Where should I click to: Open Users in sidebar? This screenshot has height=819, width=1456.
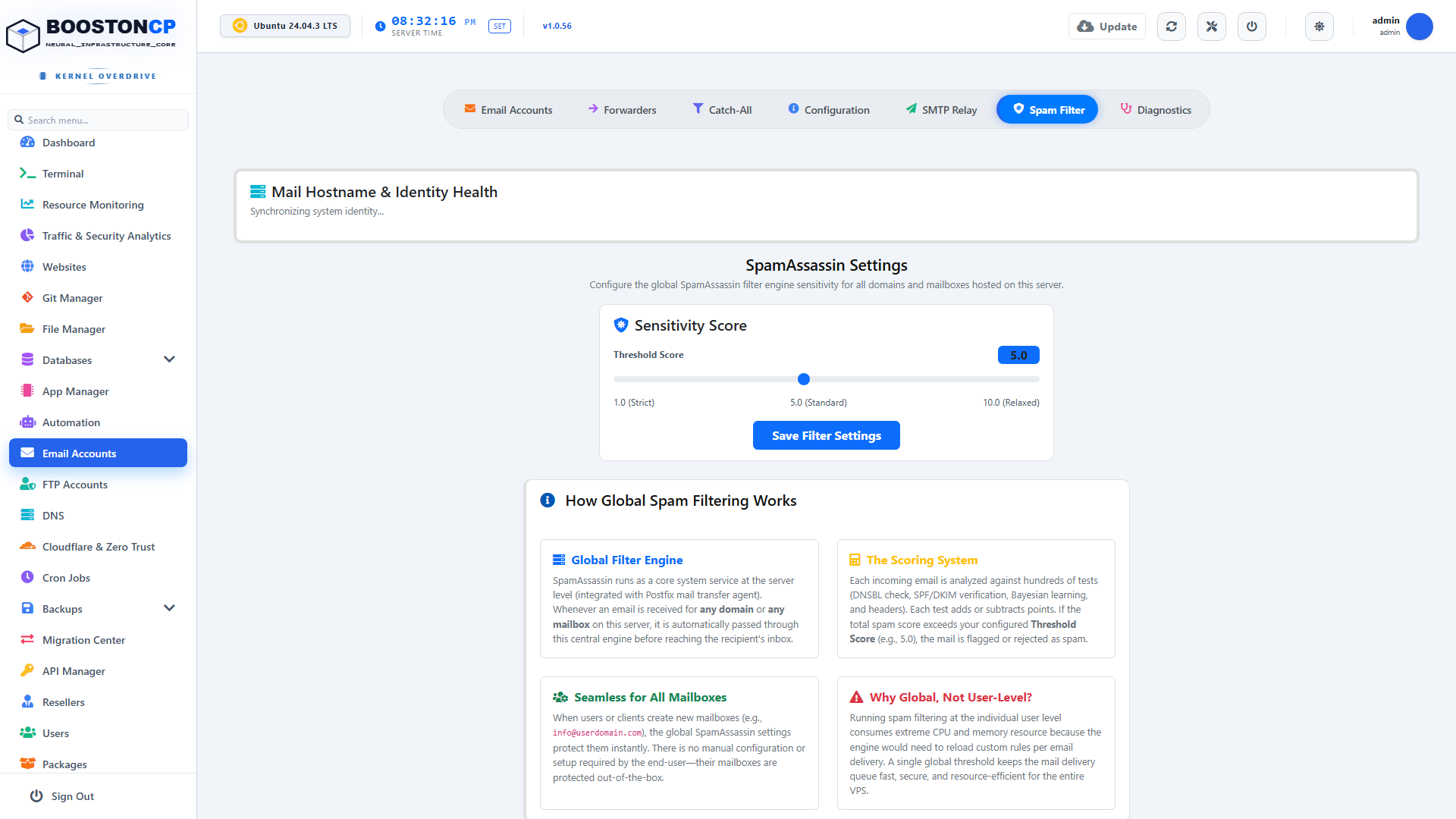(98, 733)
